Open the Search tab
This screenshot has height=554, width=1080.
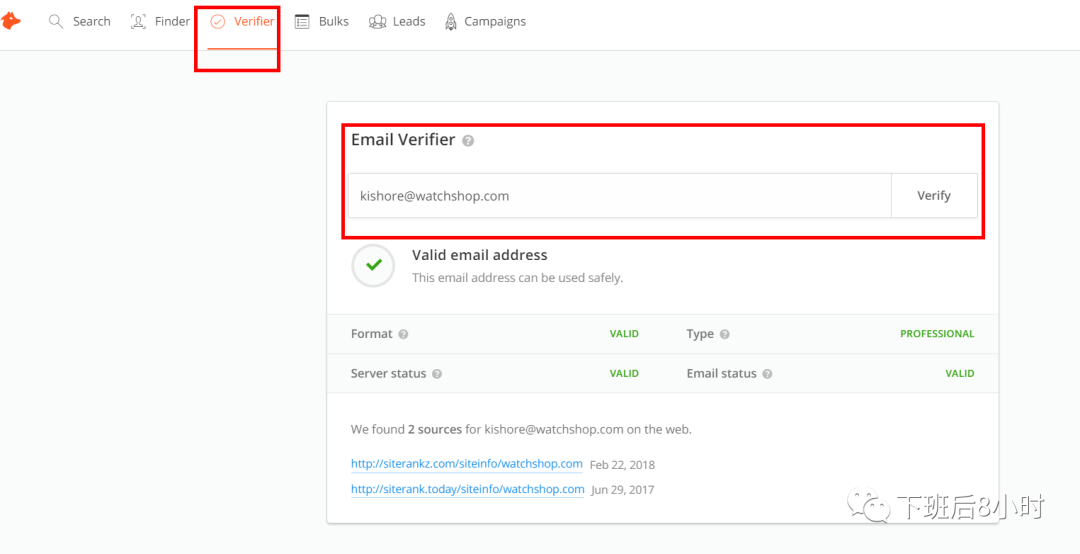[x=91, y=21]
